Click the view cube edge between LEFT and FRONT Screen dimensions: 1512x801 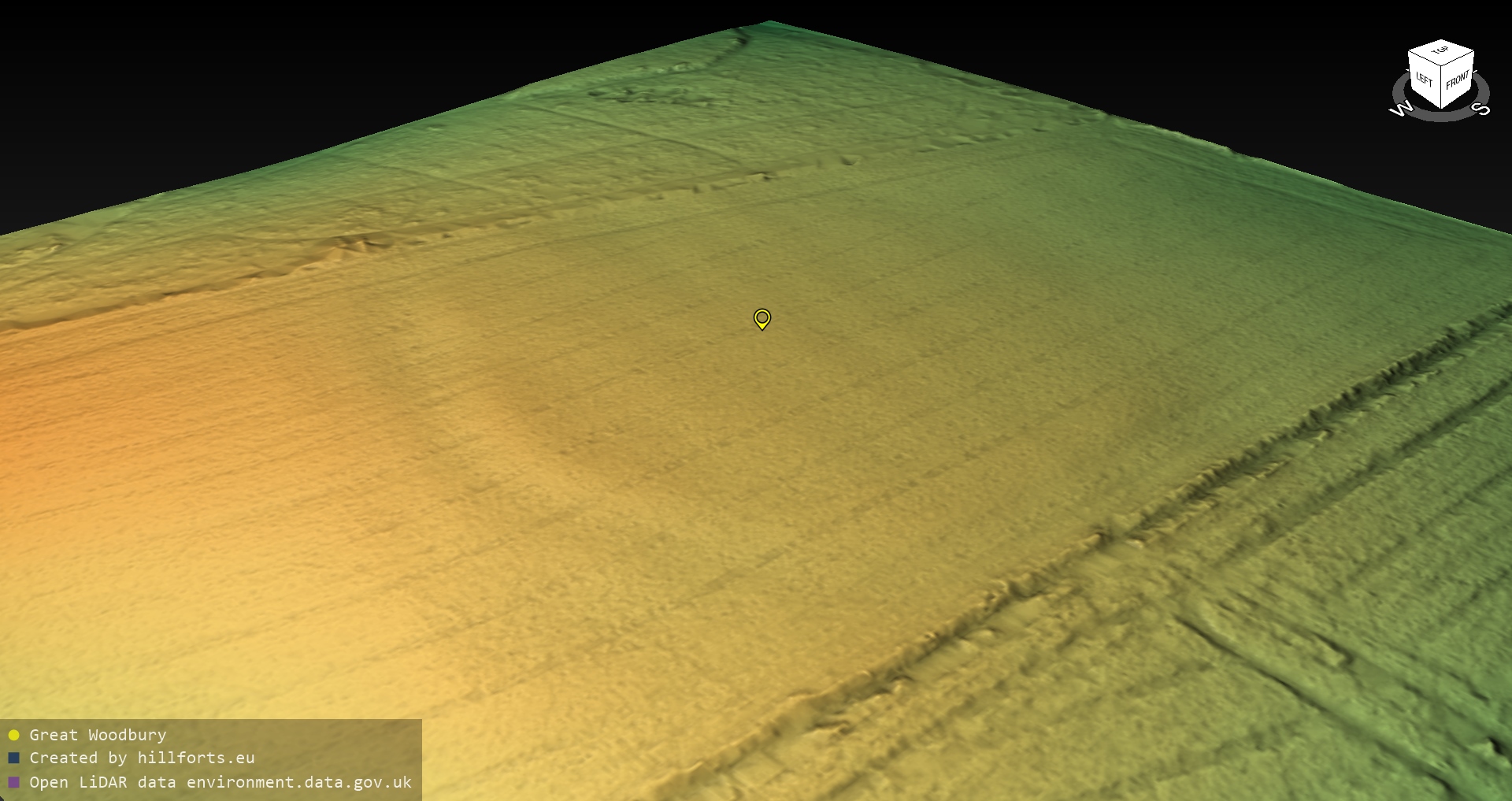[1442, 88]
